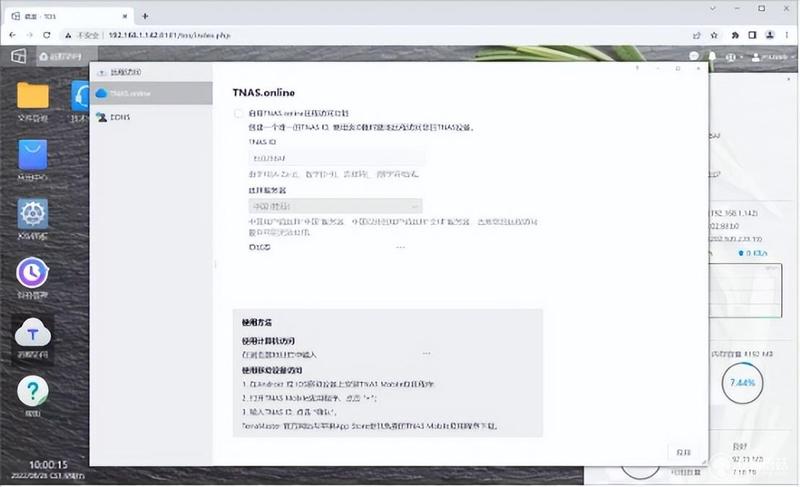Open the purple clock backup desktop icon
Viewport: 800px width, 487px height.
click(x=32, y=273)
